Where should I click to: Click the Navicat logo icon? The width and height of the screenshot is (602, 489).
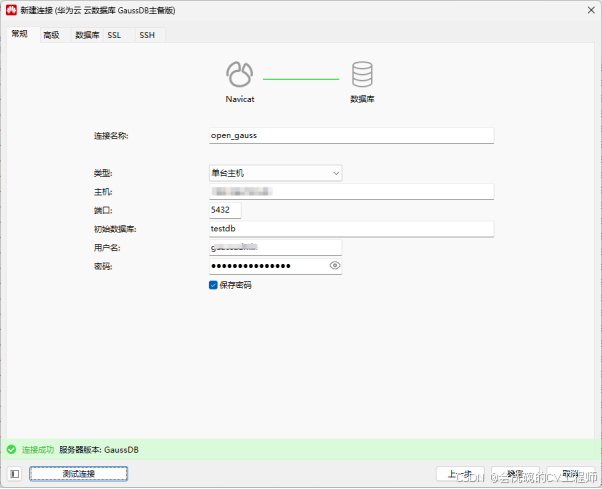240,74
